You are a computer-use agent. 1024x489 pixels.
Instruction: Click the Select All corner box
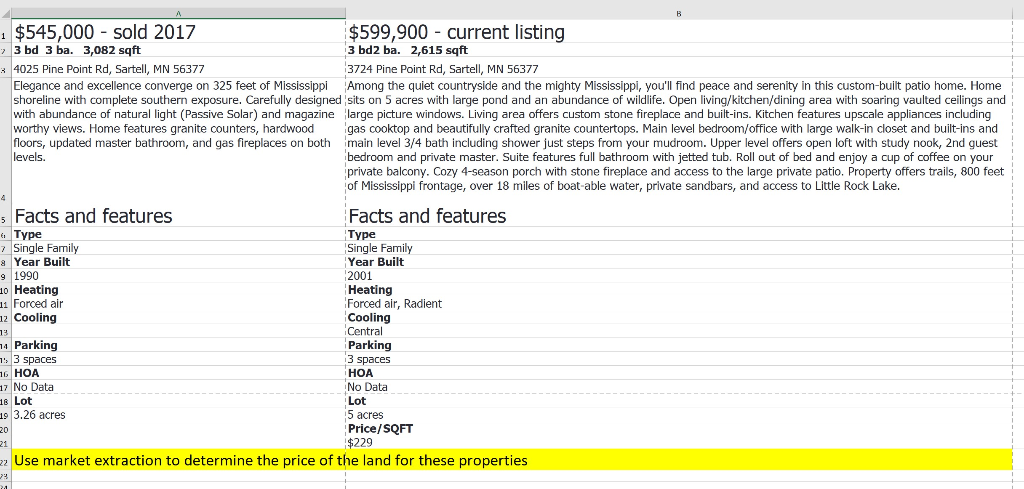pos(5,13)
